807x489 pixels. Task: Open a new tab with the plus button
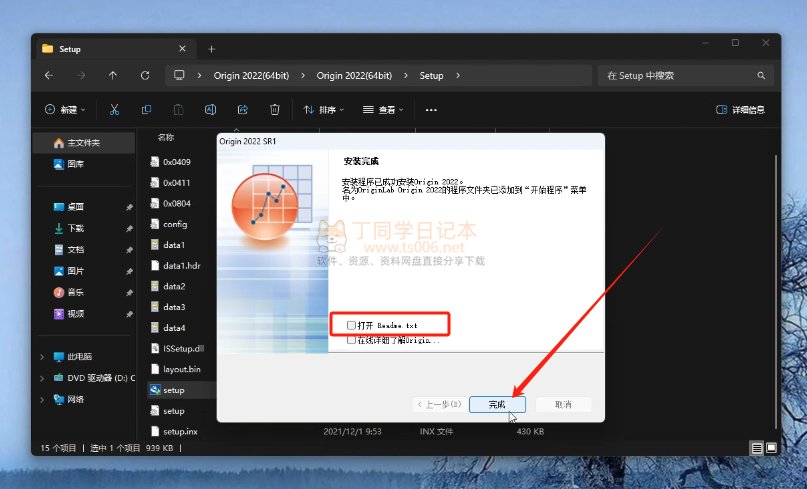[x=211, y=49]
